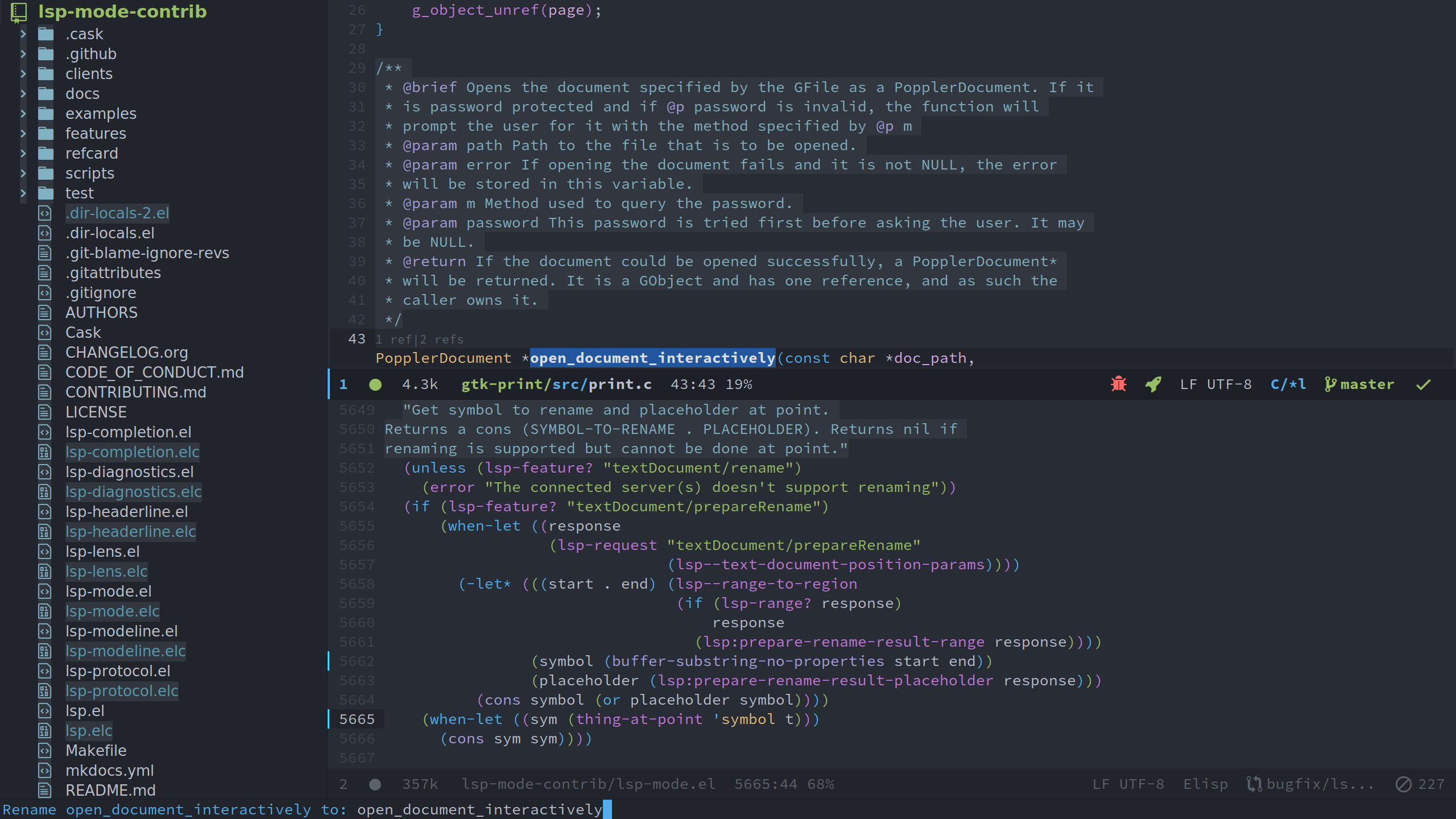The width and height of the screenshot is (1456, 819).
Task: Click the minibuffer rename input field
Action: 479,809
